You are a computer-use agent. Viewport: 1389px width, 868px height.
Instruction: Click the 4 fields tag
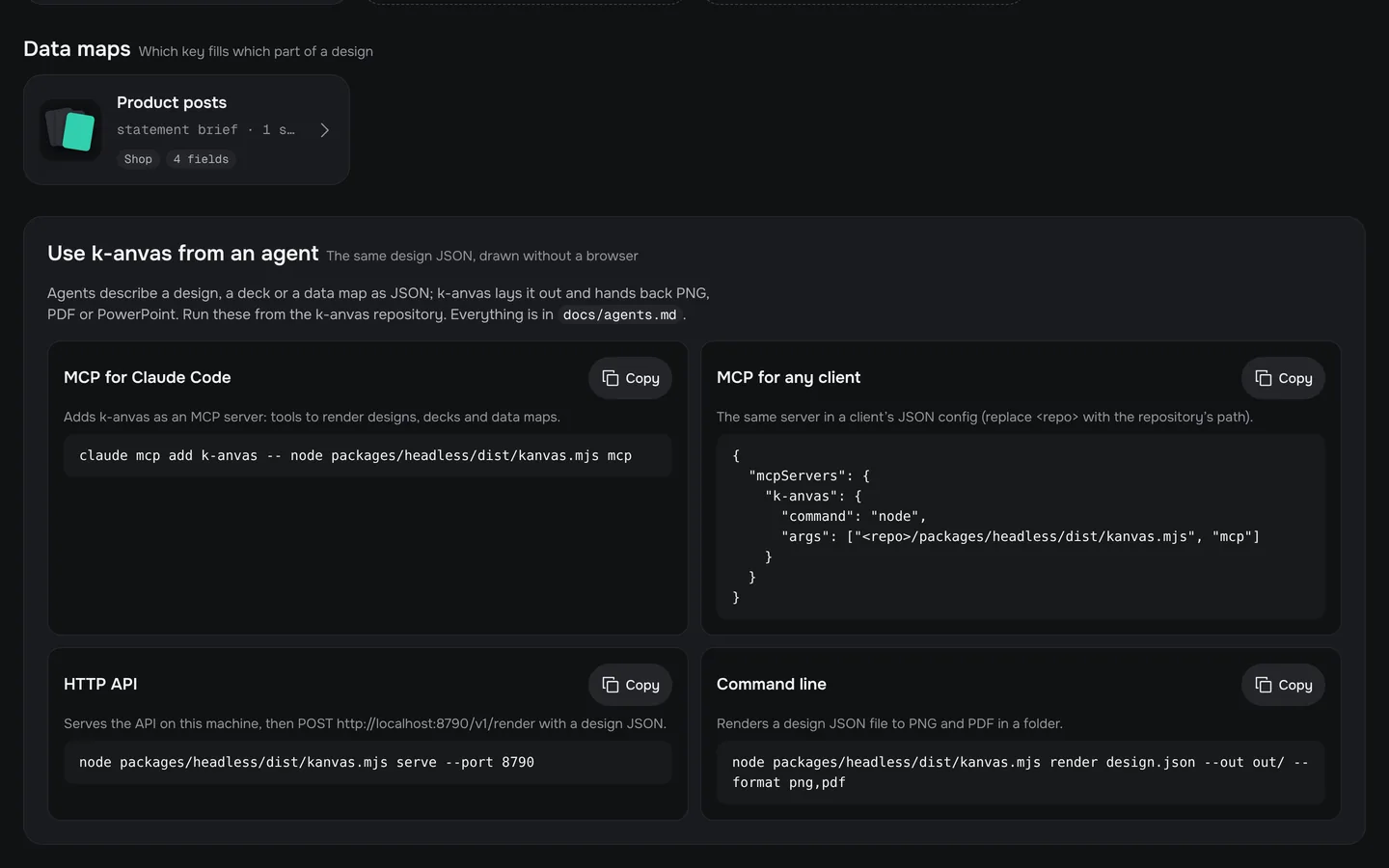(x=201, y=159)
